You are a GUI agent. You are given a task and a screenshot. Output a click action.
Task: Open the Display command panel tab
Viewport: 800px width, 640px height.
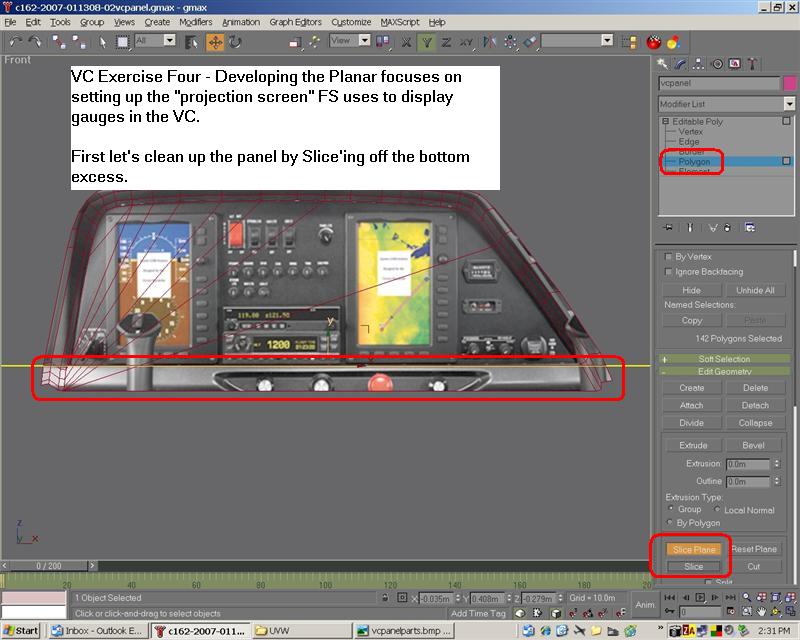click(735, 64)
